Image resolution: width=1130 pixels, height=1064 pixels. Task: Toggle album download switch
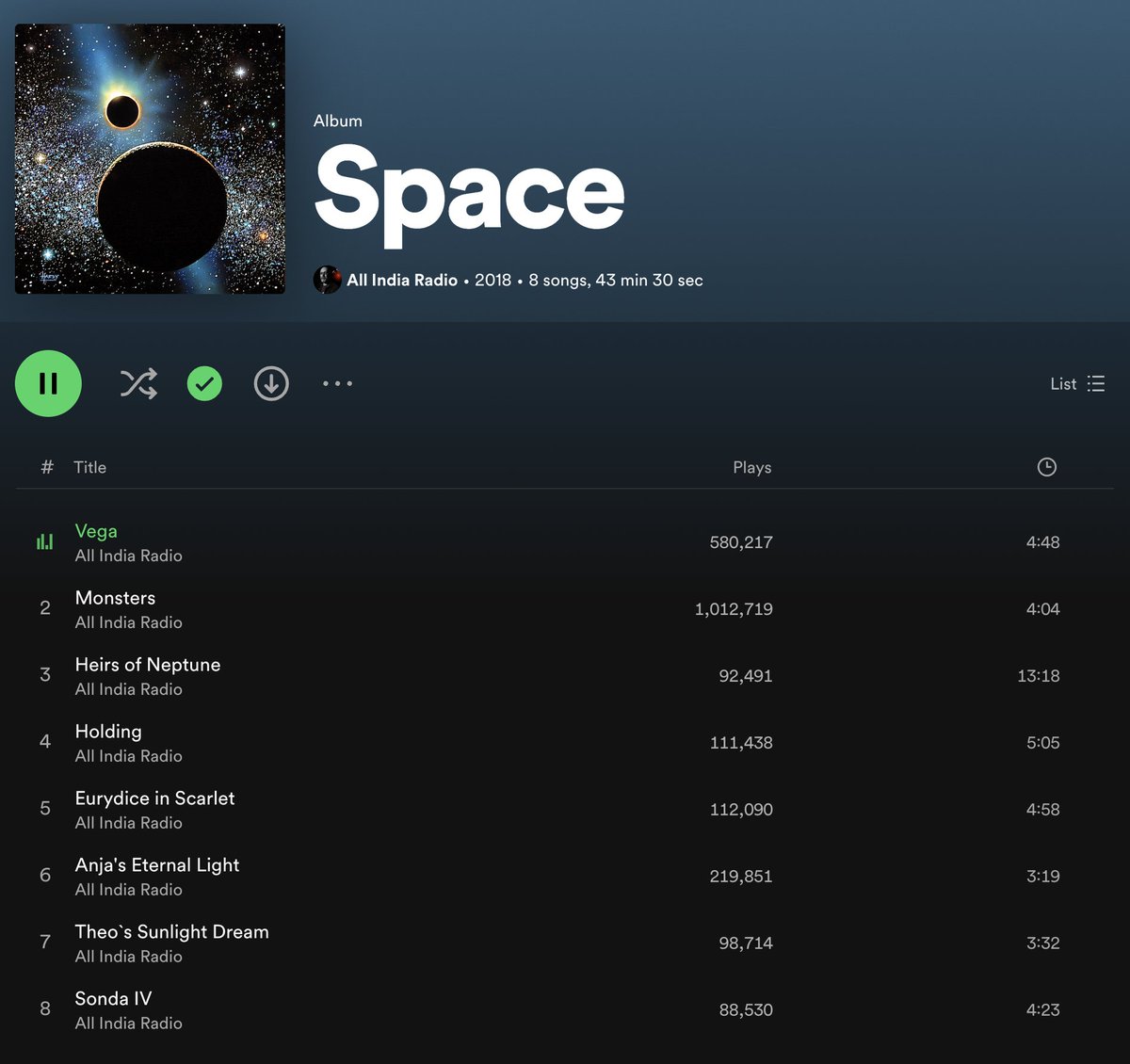coord(270,384)
